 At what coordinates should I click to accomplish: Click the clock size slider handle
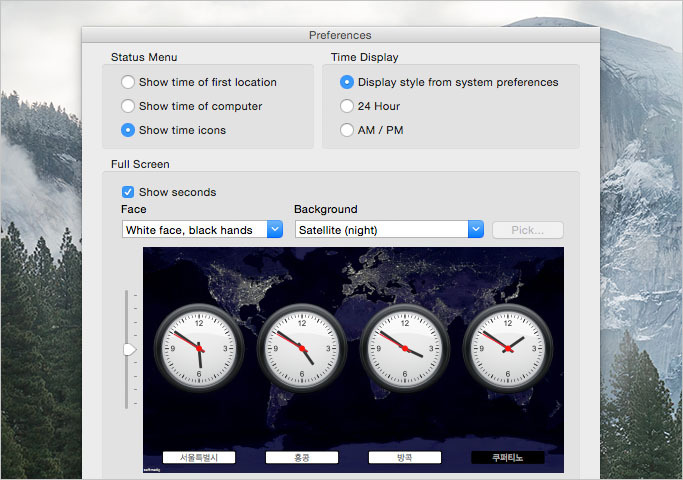tap(129, 349)
